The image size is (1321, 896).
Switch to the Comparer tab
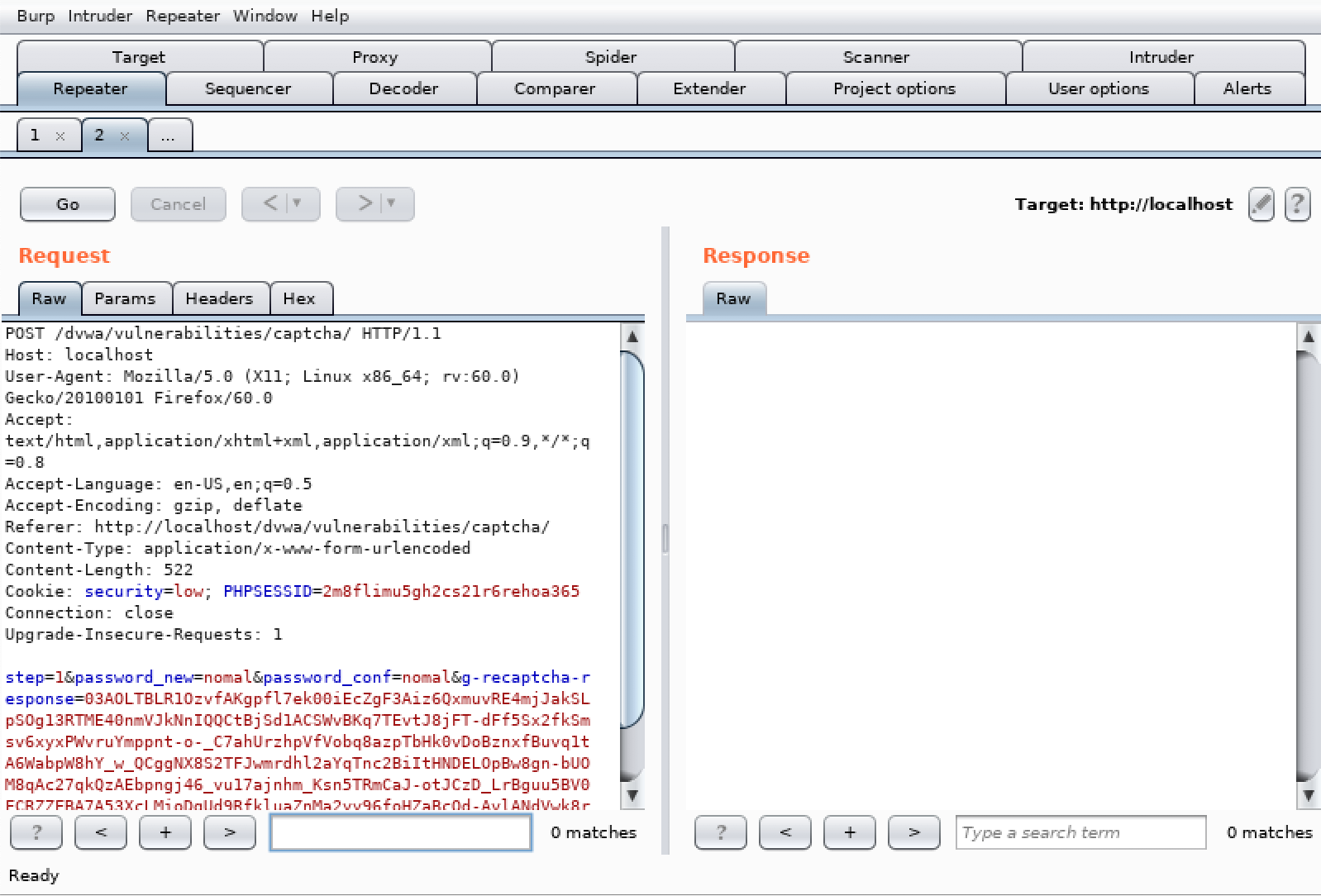[555, 88]
